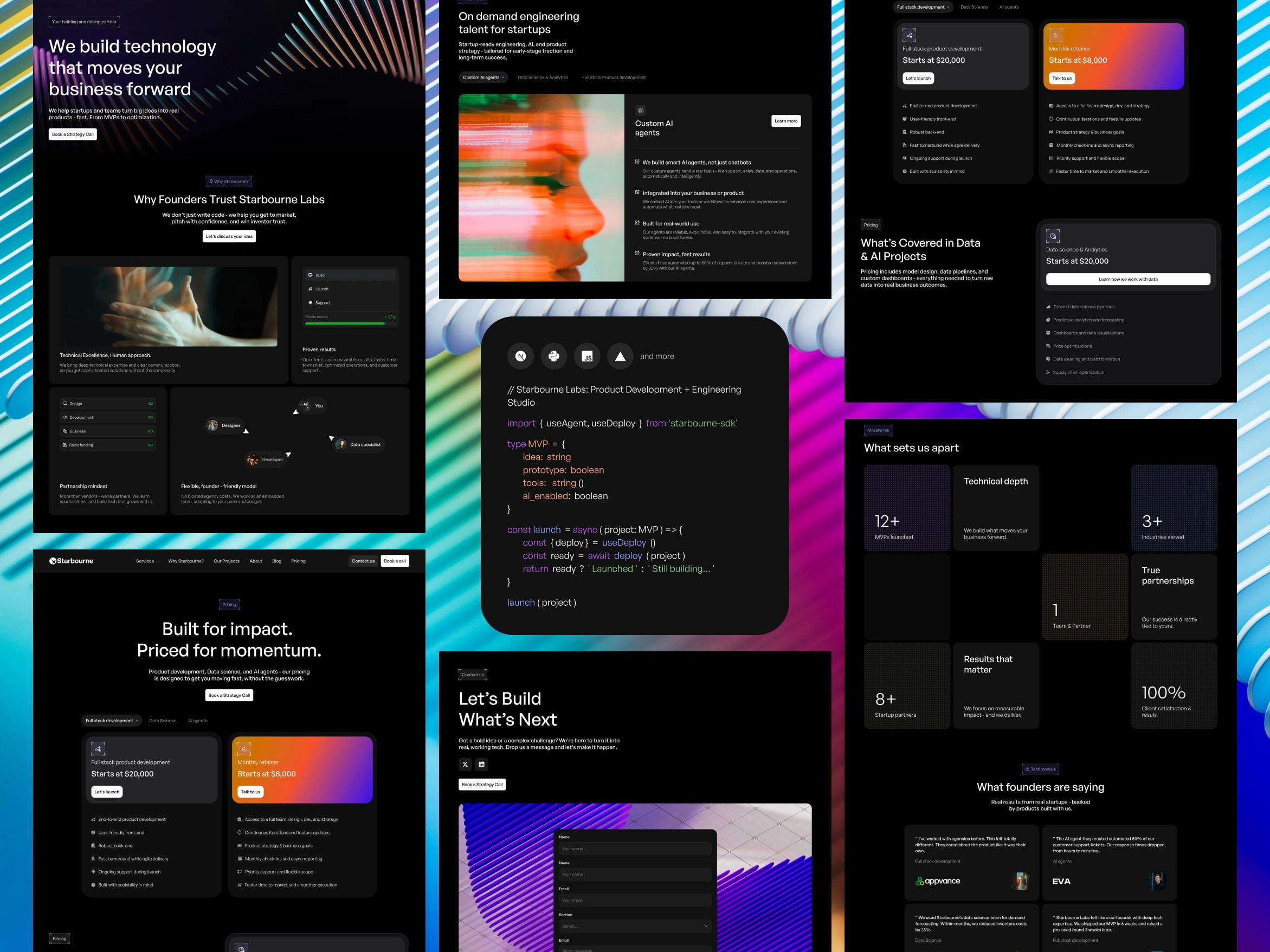Click Contact us button in navbar

363,561
